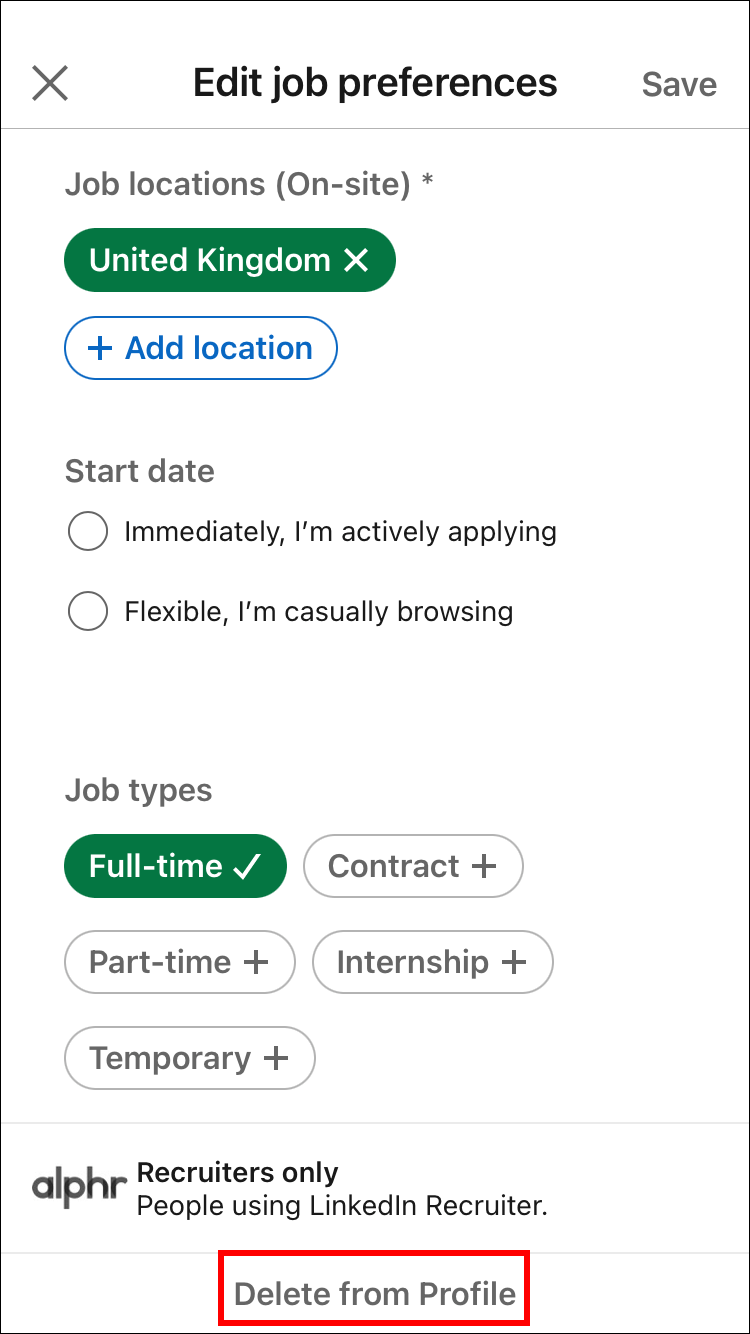750x1334 pixels.
Task: Enable the Contract job type
Action: coord(413,866)
